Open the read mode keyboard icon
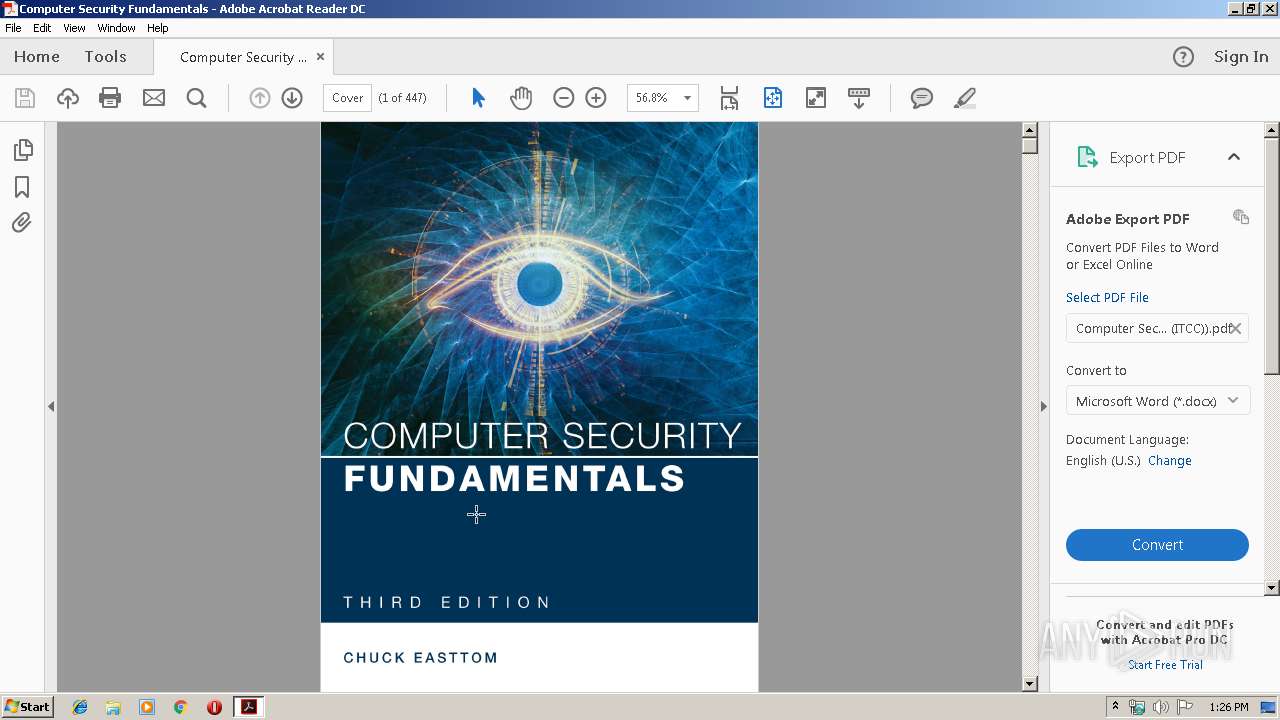The height and width of the screenshot is (720, 1280). (859, 98)
